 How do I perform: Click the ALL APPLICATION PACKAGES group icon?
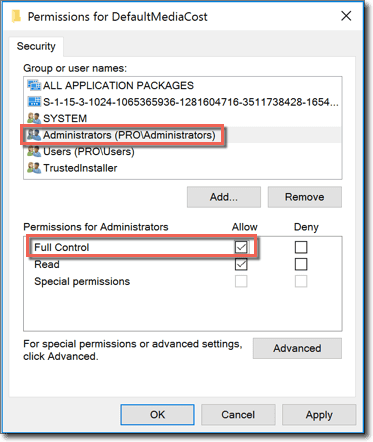tap(34, 85)
